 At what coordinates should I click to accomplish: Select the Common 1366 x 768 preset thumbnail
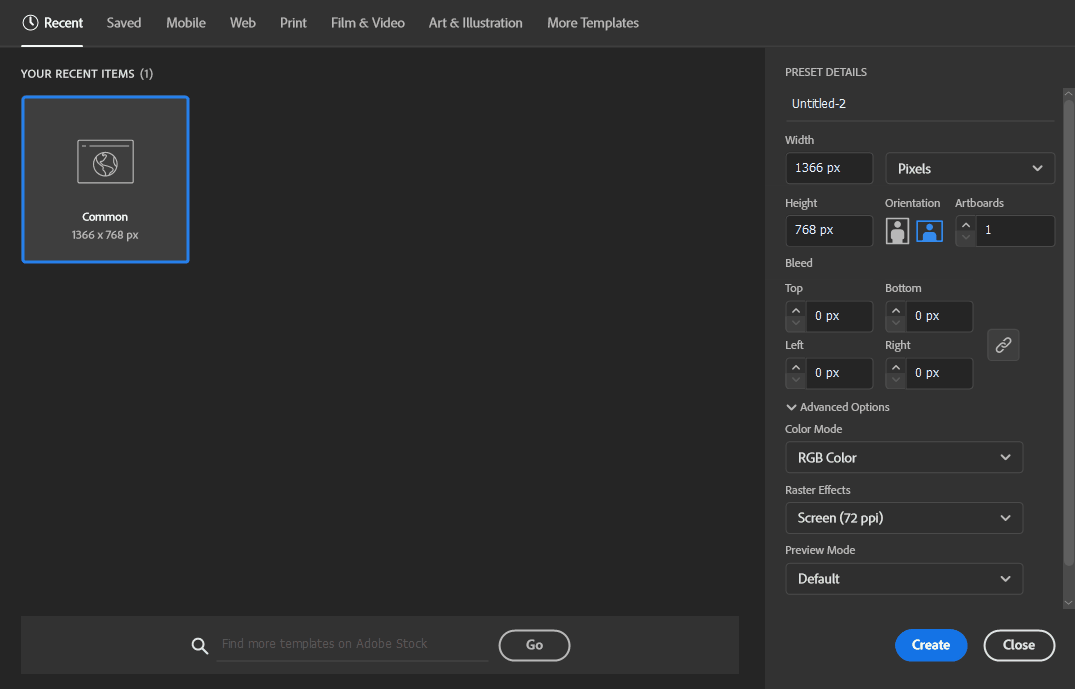pos(105,180)
